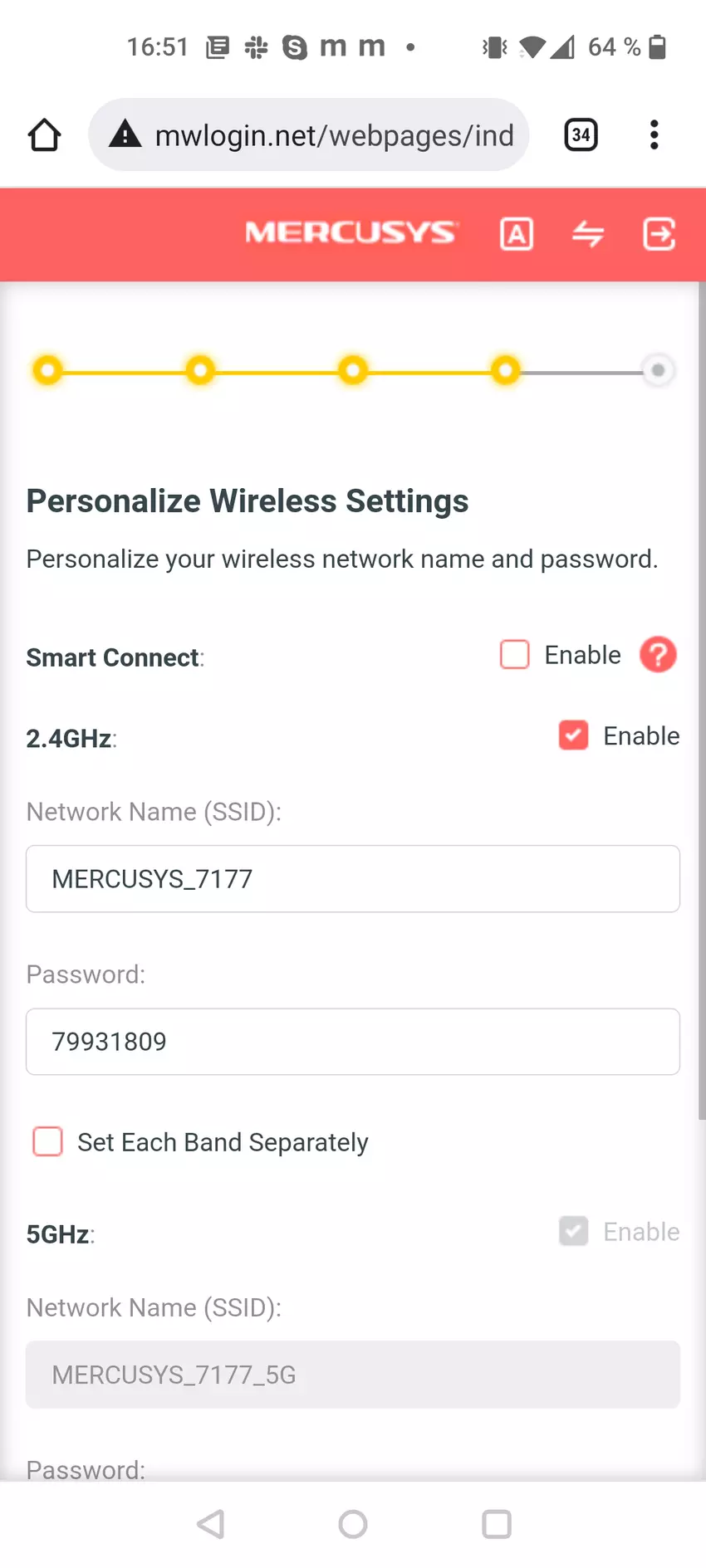The image size is (706, 1568).
Task: Tap the double-arrow icon in Mercusys header
Action: 588,234
